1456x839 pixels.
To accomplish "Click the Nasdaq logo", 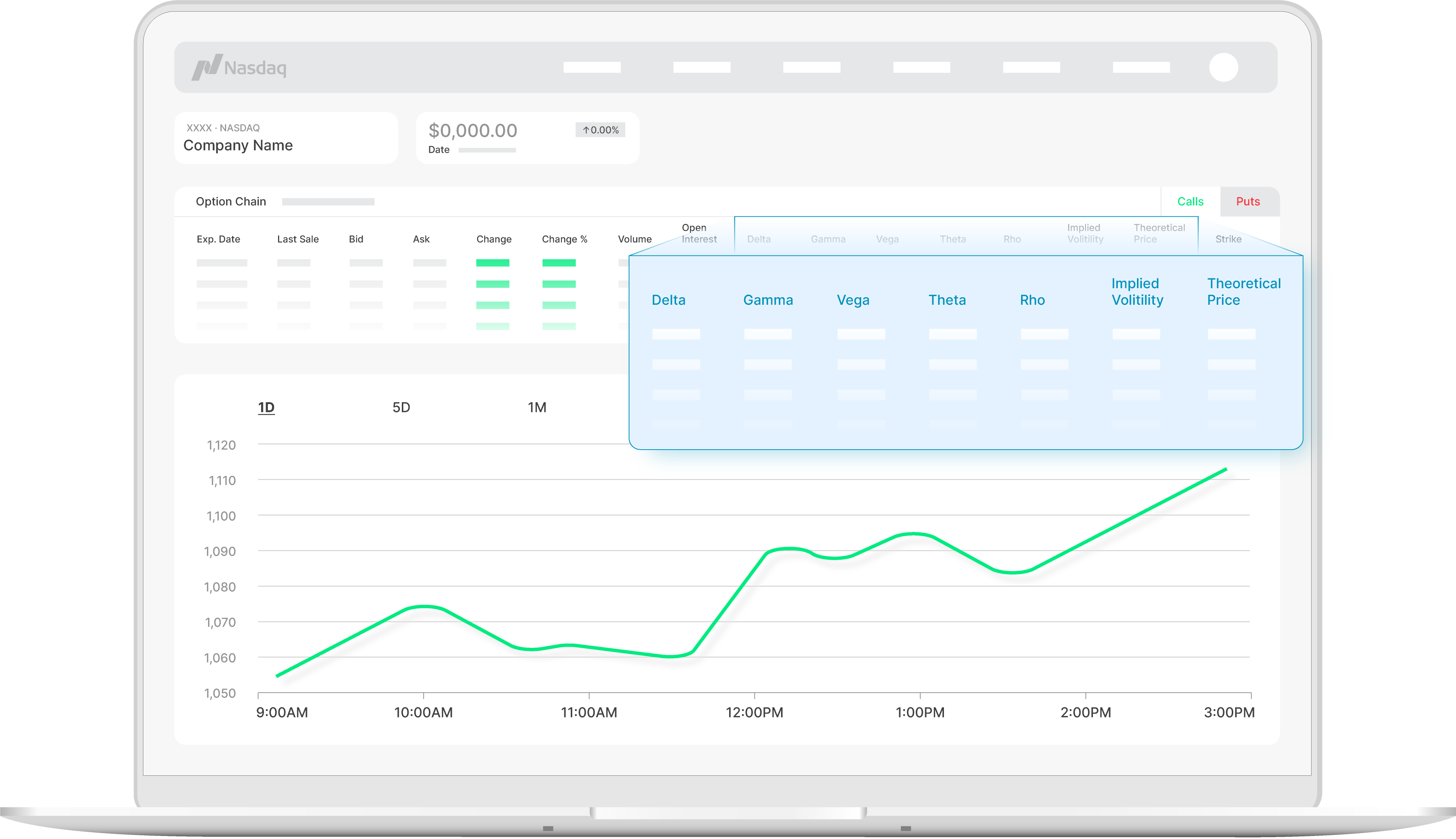I will click(x=239, y=67).
